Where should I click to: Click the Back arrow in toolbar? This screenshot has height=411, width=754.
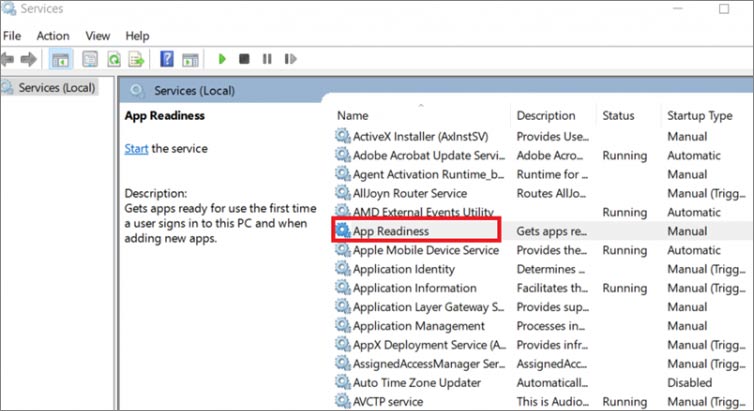tap(7, 59)
